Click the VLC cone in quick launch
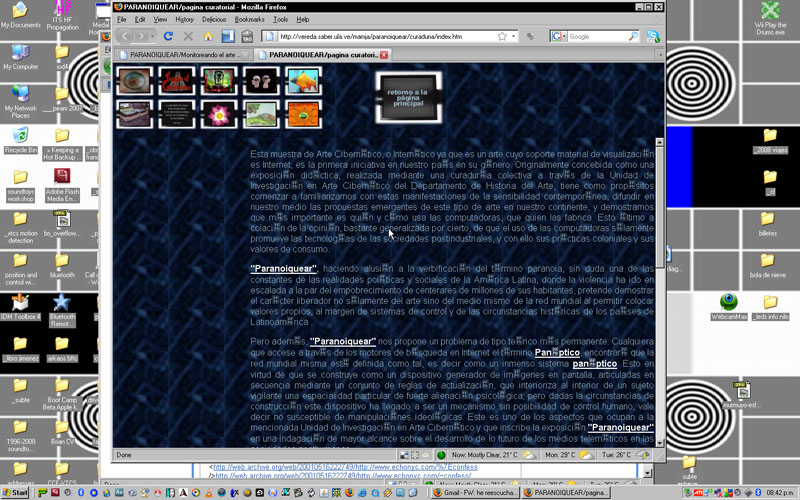The width and height of the screenshot is (800, 500). click(208, 493)
